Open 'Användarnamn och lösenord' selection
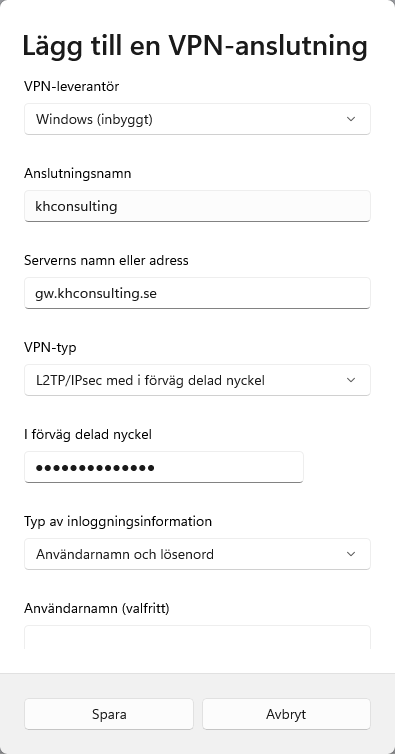Screen dimensions: 395x754 [197, 554]
